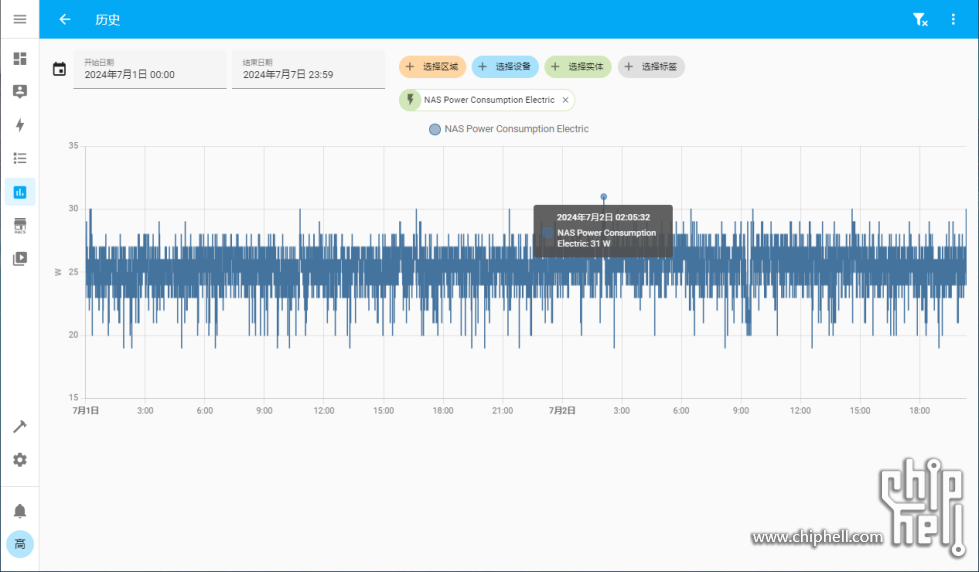Viewport: 979px width, 572px height.
Task: Add an area filter chip
Action: point(432,67)
